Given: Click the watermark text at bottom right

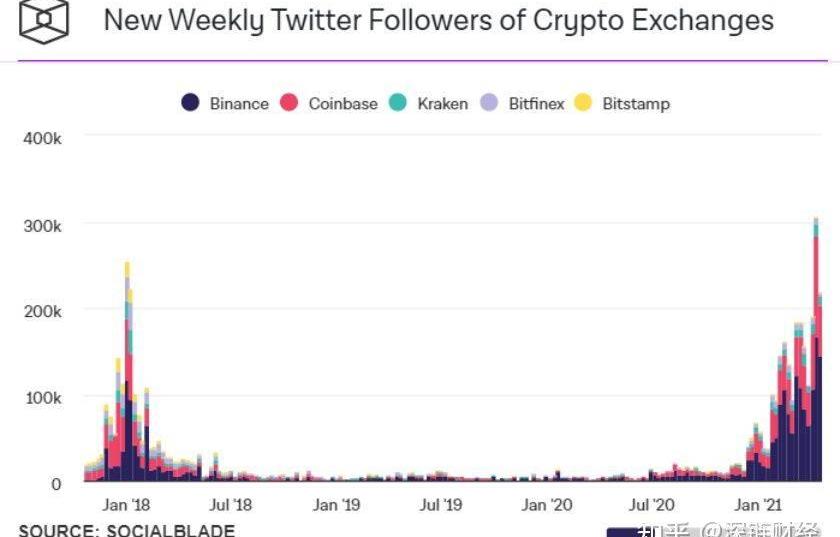Looking at the screenshot, I should pos(730,529).
